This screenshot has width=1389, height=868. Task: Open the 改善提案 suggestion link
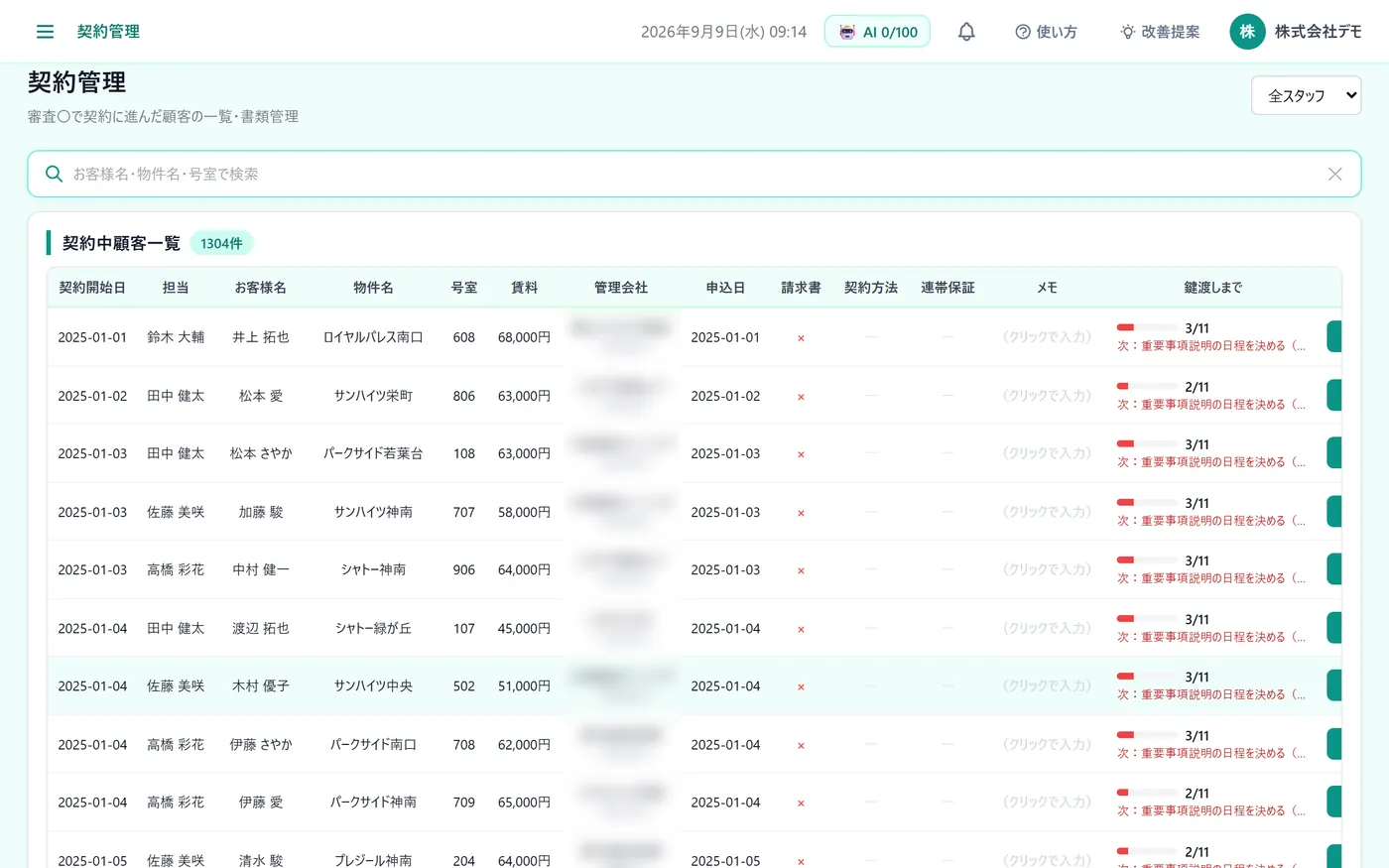[1160, 32]
